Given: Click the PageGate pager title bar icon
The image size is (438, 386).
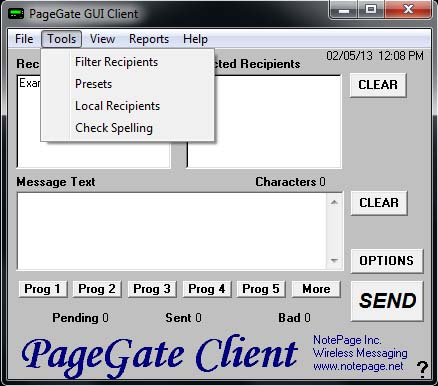Looking at the screenshot, I should (x=16, y=14).
